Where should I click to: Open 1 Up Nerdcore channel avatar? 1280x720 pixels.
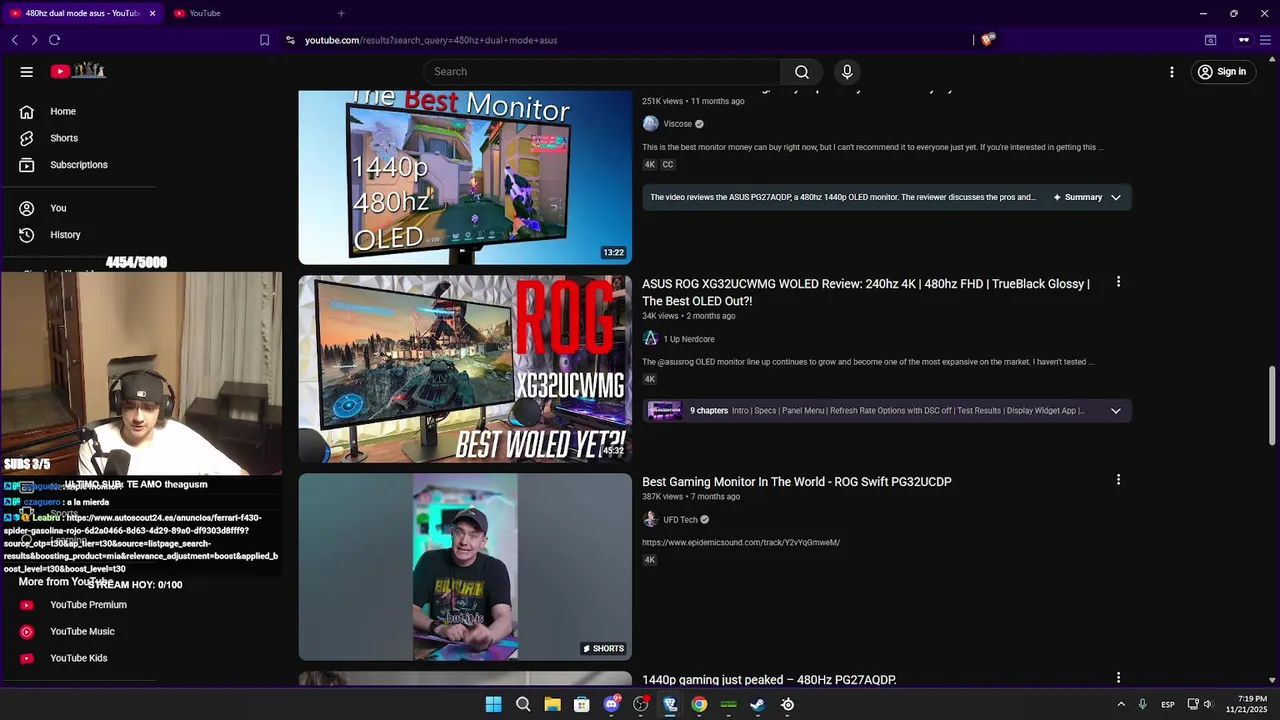[650, 339]
